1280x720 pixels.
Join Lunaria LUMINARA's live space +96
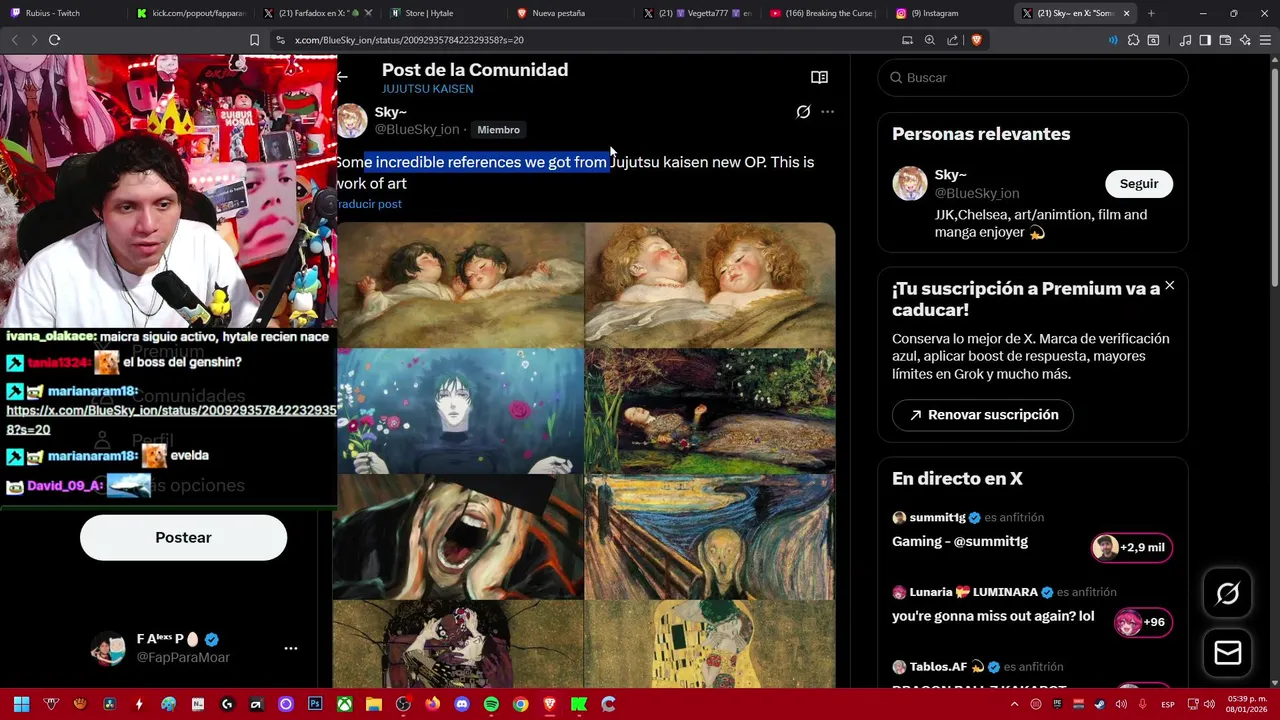click(x=1141, y=622)
